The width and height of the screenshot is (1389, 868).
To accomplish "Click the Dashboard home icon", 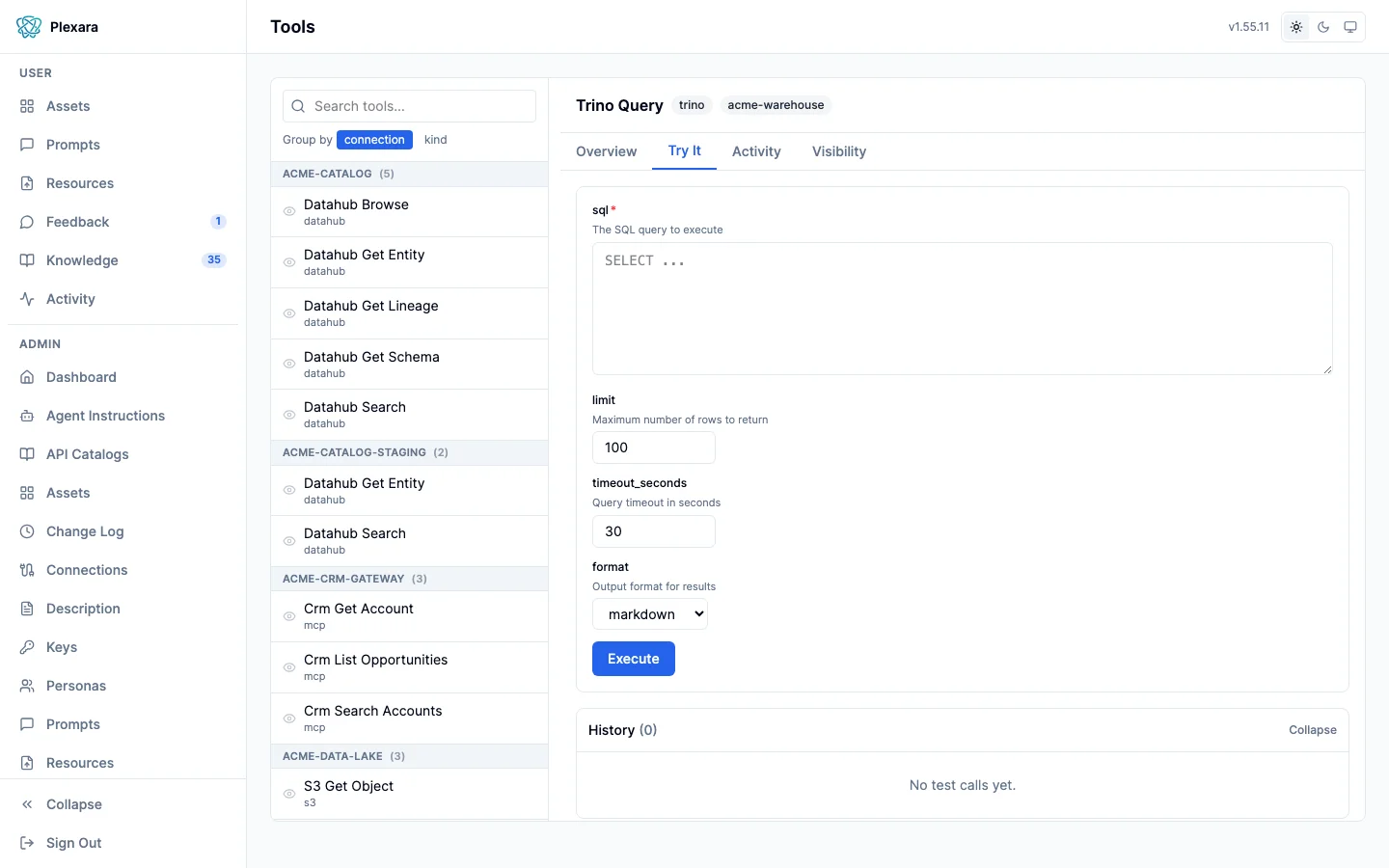I will [x=27, y=377].
